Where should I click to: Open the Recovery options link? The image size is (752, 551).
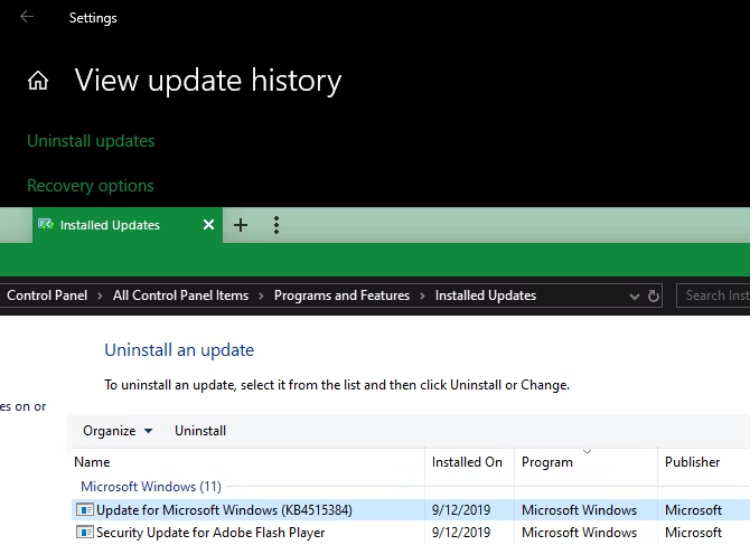(90, 186)
